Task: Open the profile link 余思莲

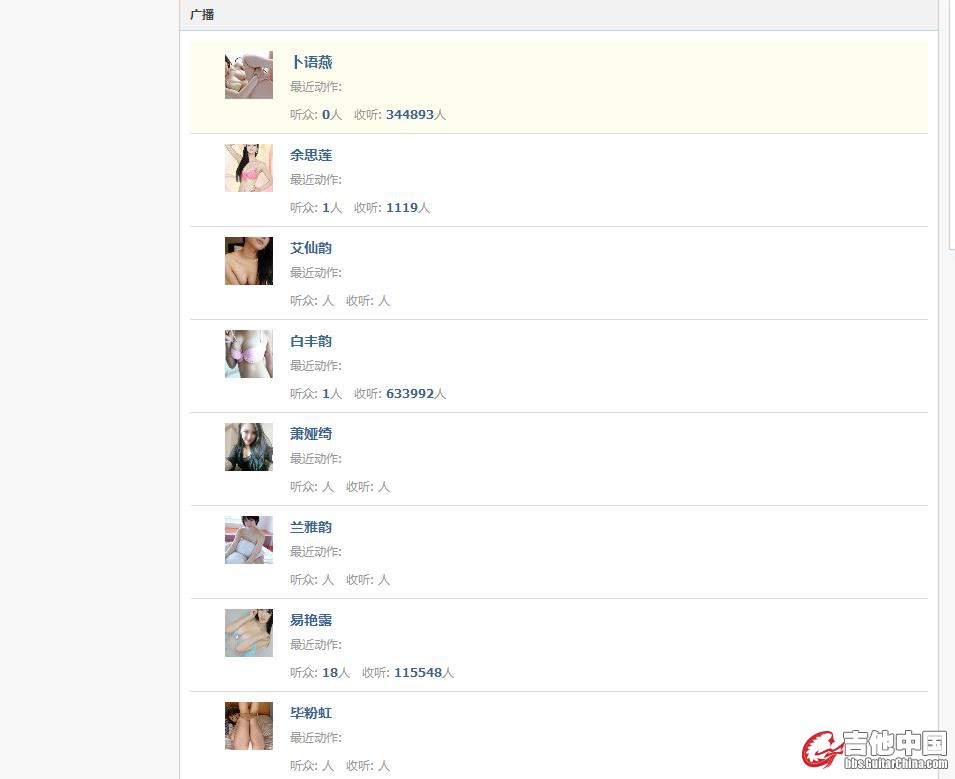Action: [311, 155]
